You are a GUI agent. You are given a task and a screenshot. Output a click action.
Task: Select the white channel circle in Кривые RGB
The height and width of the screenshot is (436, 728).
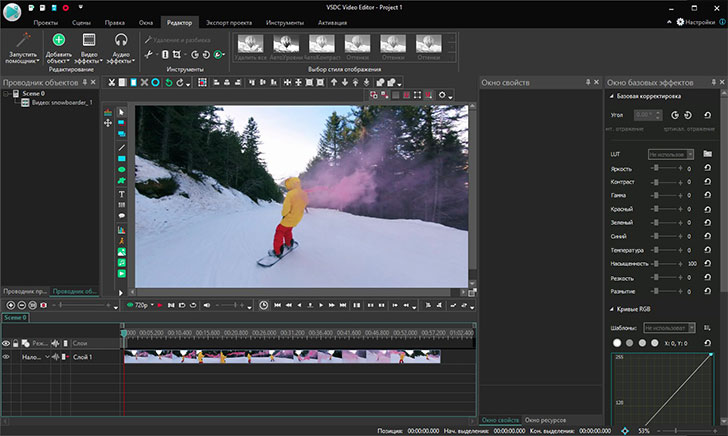coord(617,342)
